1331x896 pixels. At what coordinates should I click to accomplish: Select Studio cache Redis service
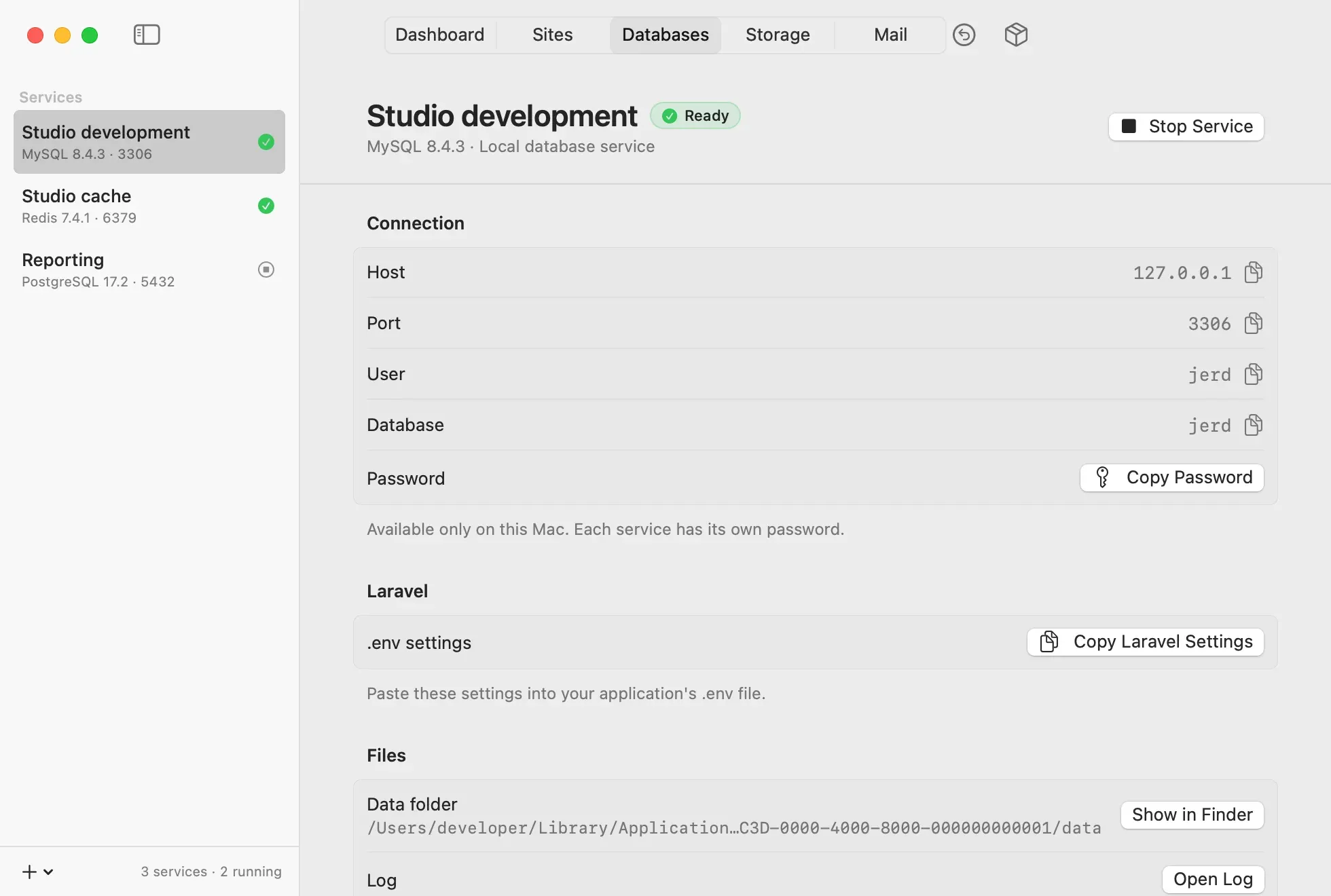coord(149,206)
